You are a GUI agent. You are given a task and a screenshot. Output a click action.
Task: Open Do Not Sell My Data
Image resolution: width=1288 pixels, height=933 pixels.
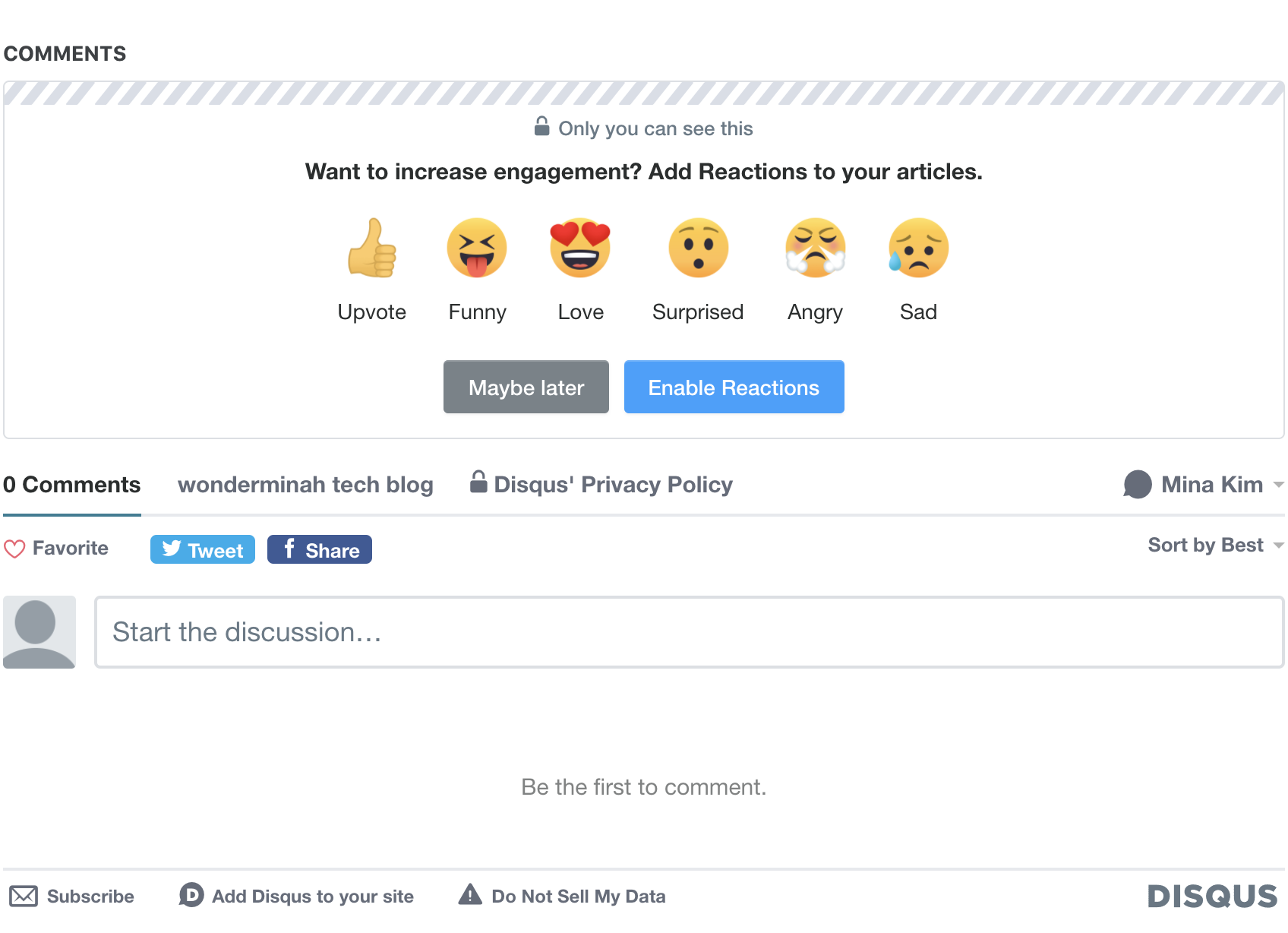point(562,897)
